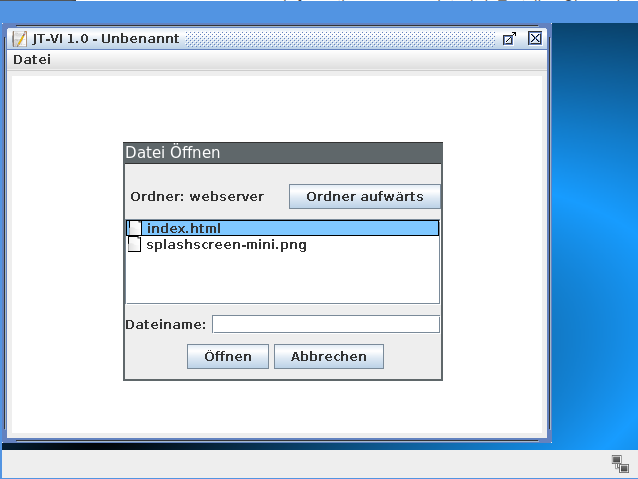Click the file icon beside index.html
Screen dimensions: 638x479
point(135,228)
